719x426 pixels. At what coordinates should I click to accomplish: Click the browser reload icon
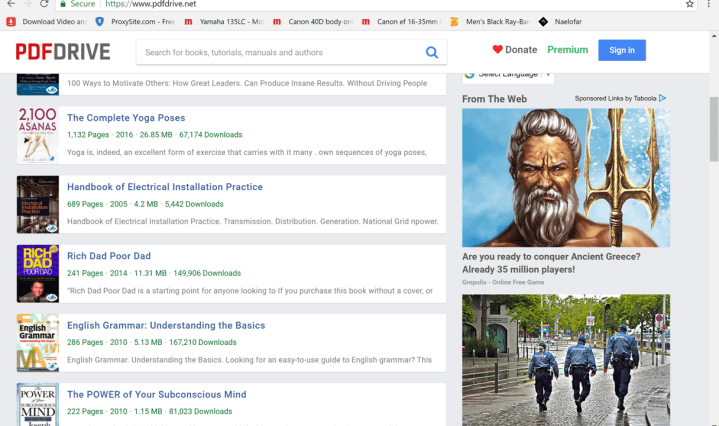click(44, 4)
